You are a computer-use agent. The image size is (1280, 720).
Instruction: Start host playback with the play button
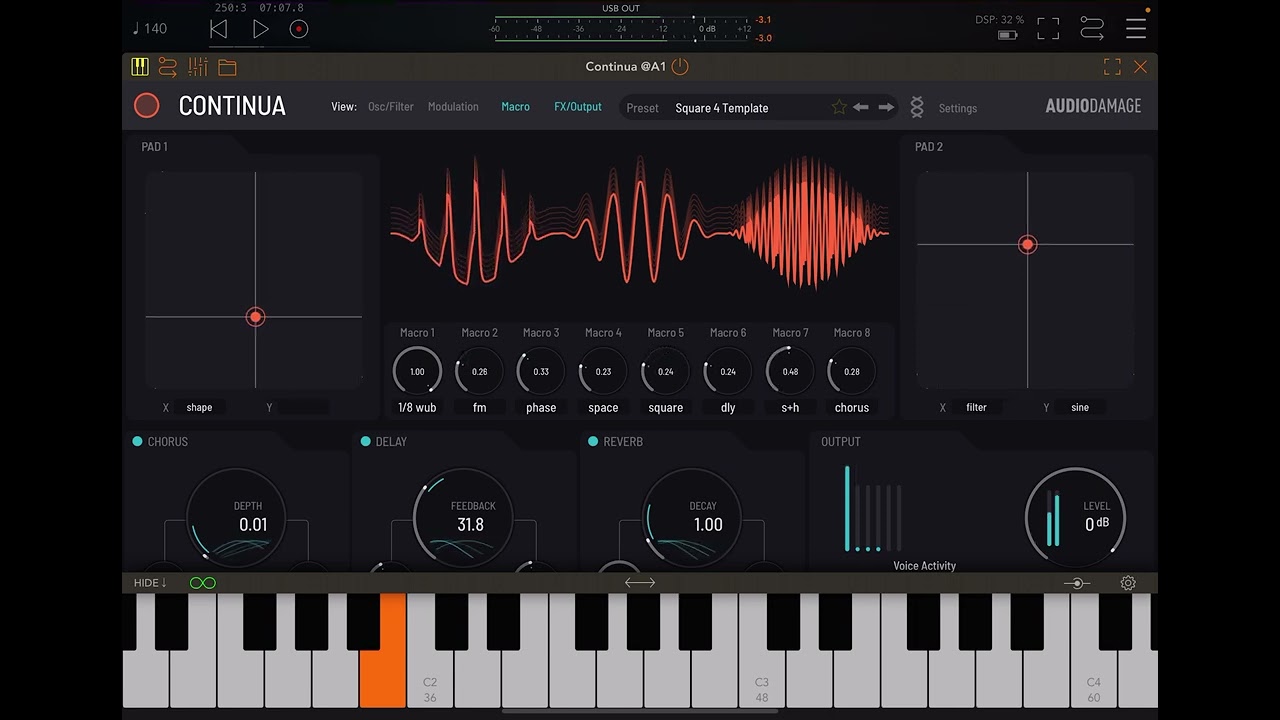260,29
